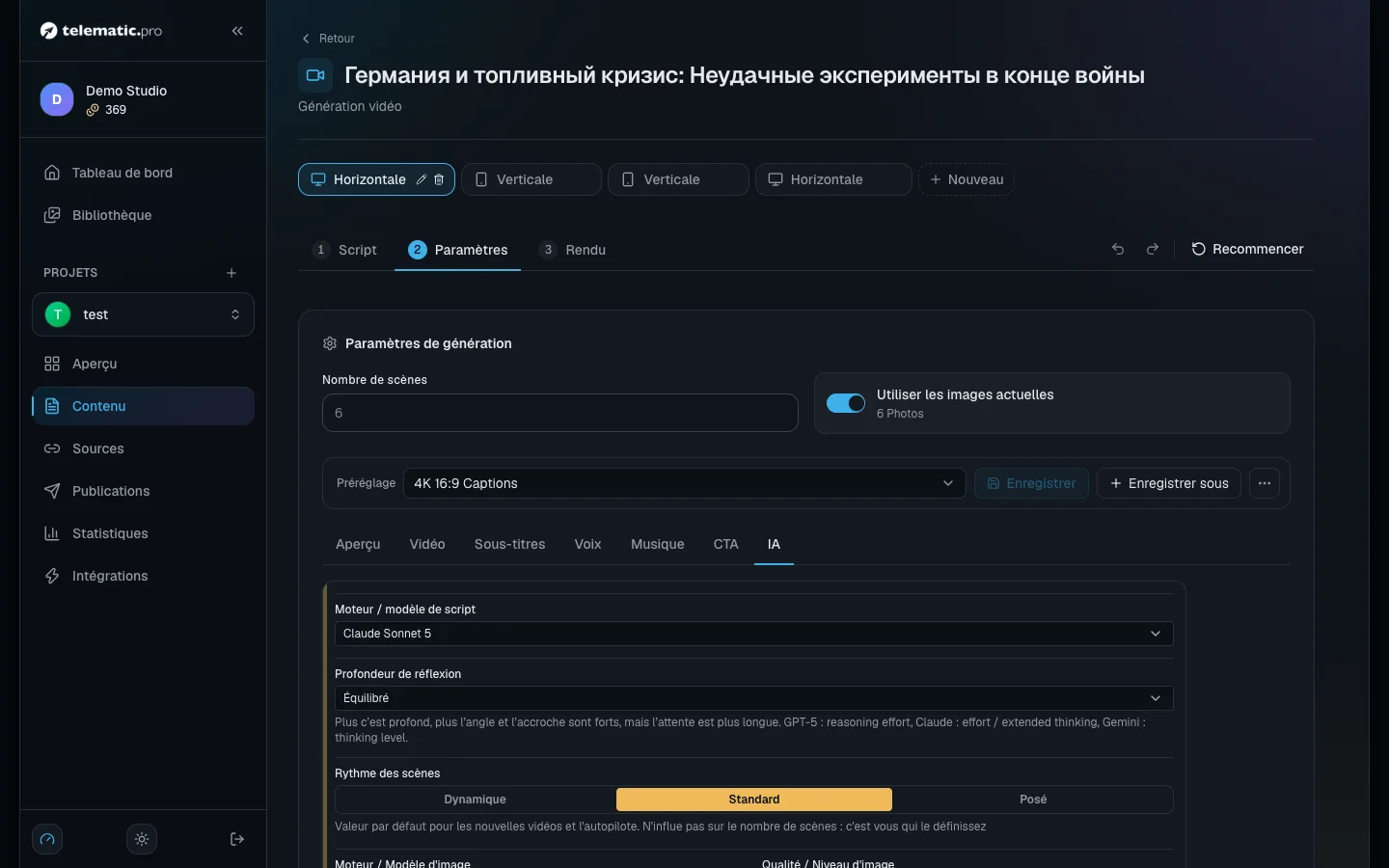Switch to the Sous-titres tab
1389x868 pixels.
pyautogui.click(x=509, y=544)
